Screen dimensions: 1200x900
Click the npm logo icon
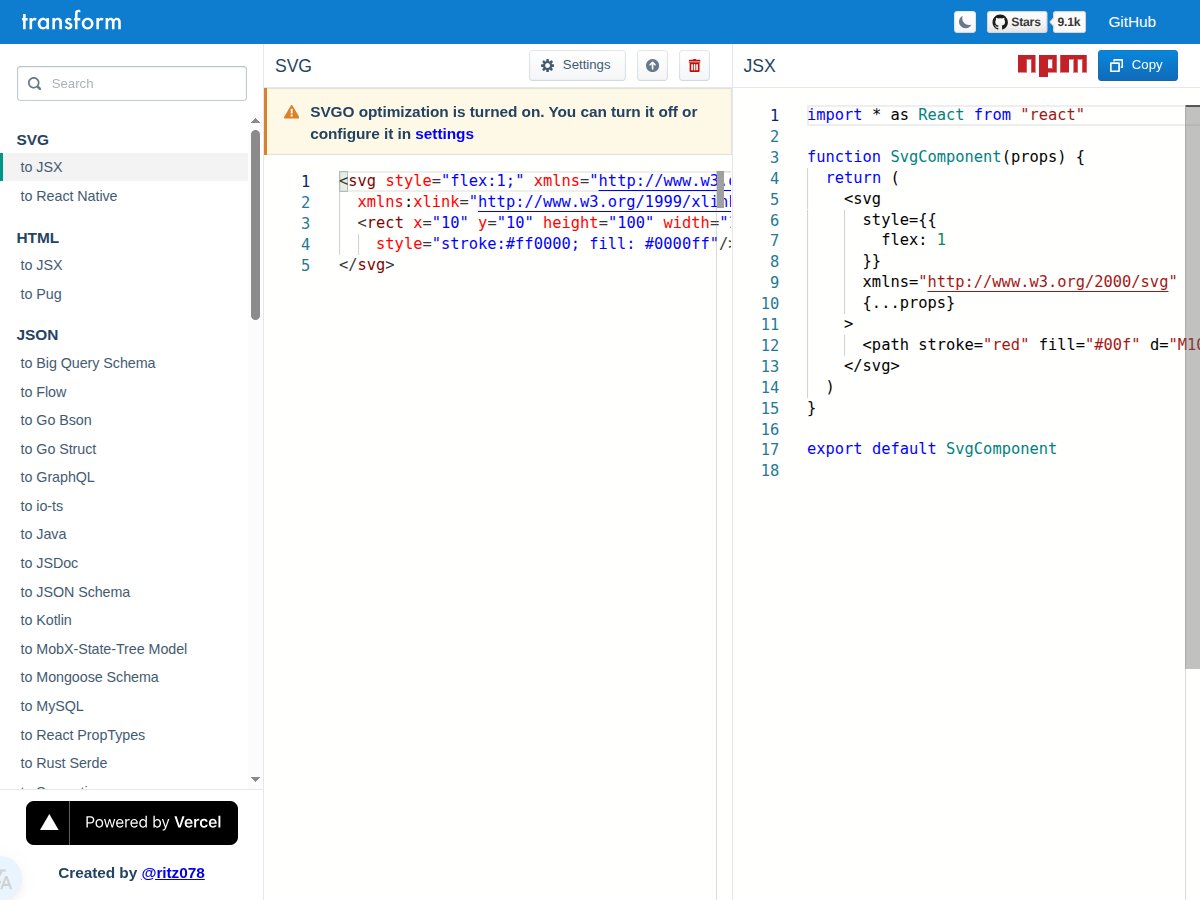pos(1052,65)
